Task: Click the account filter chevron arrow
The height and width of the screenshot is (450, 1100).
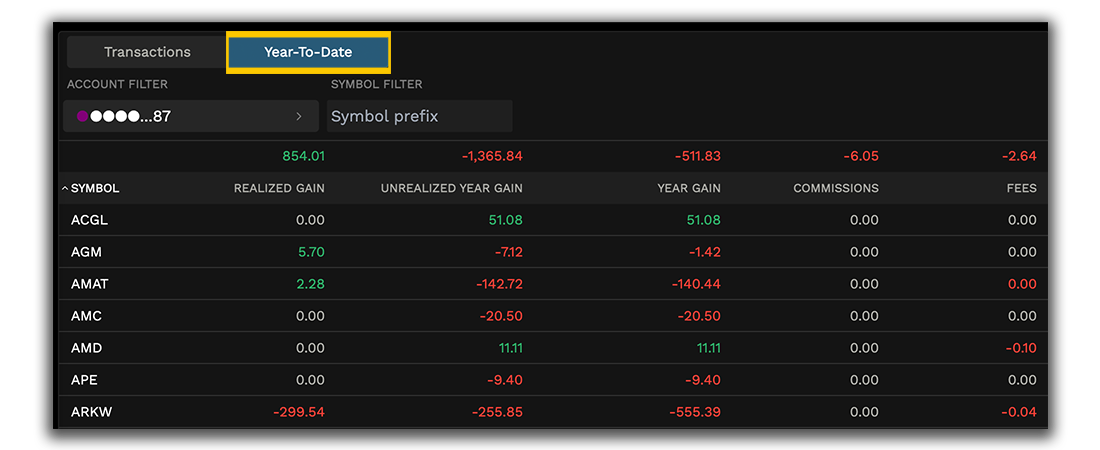Action: tap(298, 116)
